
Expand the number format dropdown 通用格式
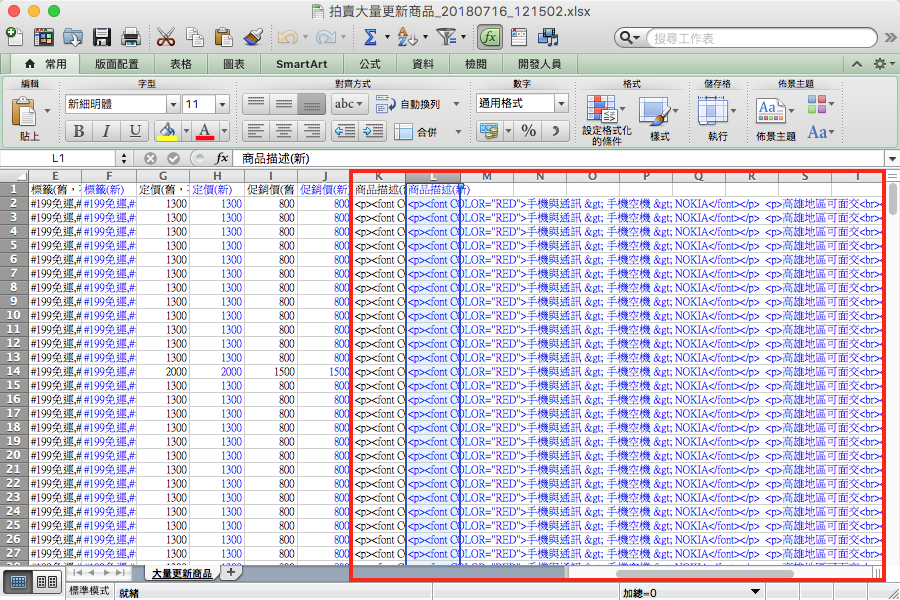point(561,104)
